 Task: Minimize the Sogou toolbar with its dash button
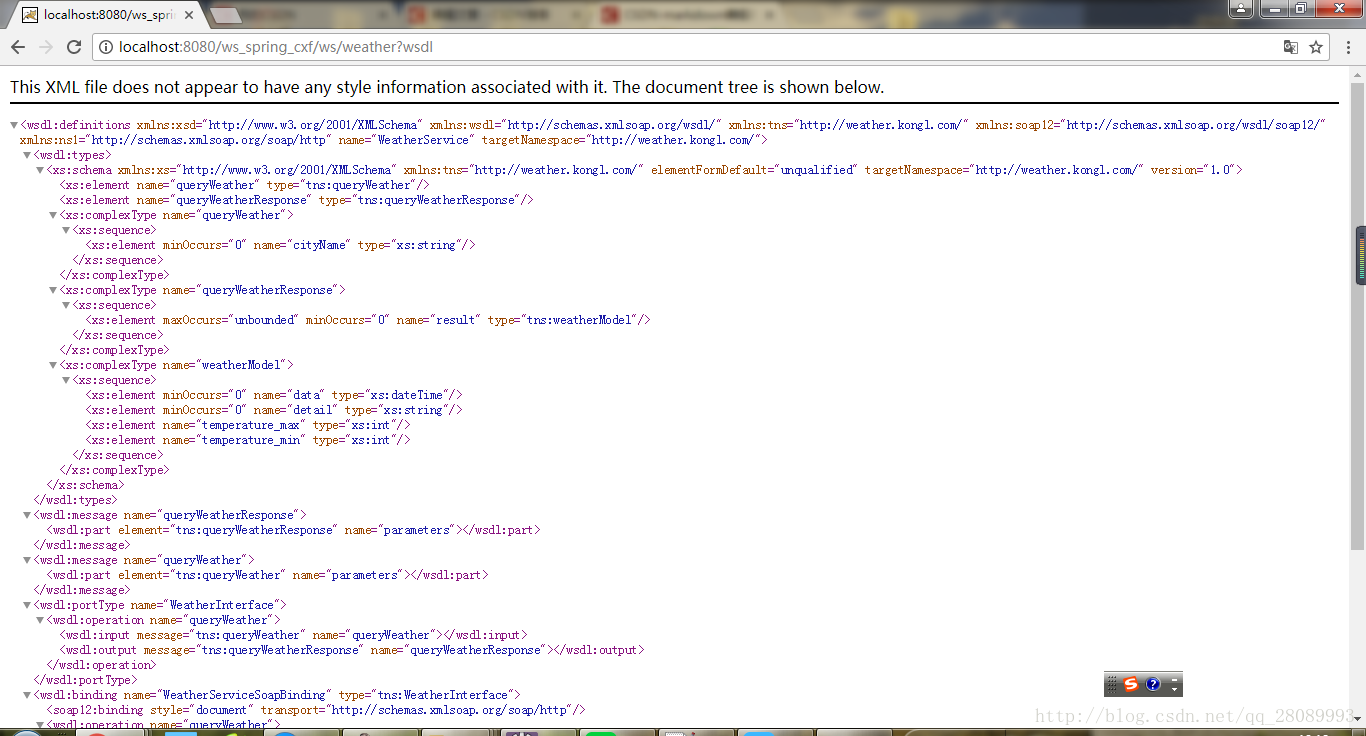tap(1175, 679)
